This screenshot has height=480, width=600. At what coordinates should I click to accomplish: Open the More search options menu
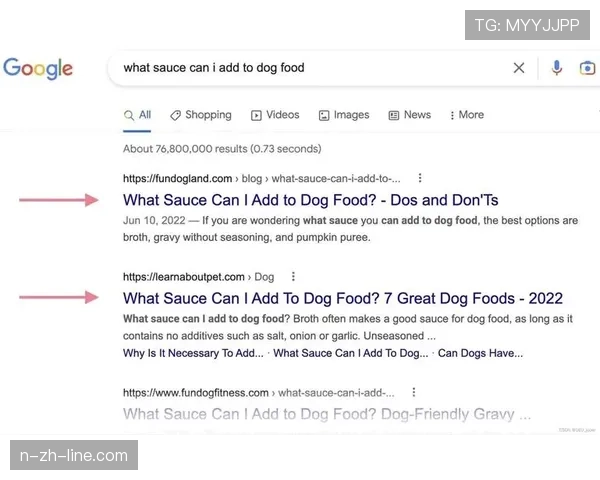(x=466, y=115)
